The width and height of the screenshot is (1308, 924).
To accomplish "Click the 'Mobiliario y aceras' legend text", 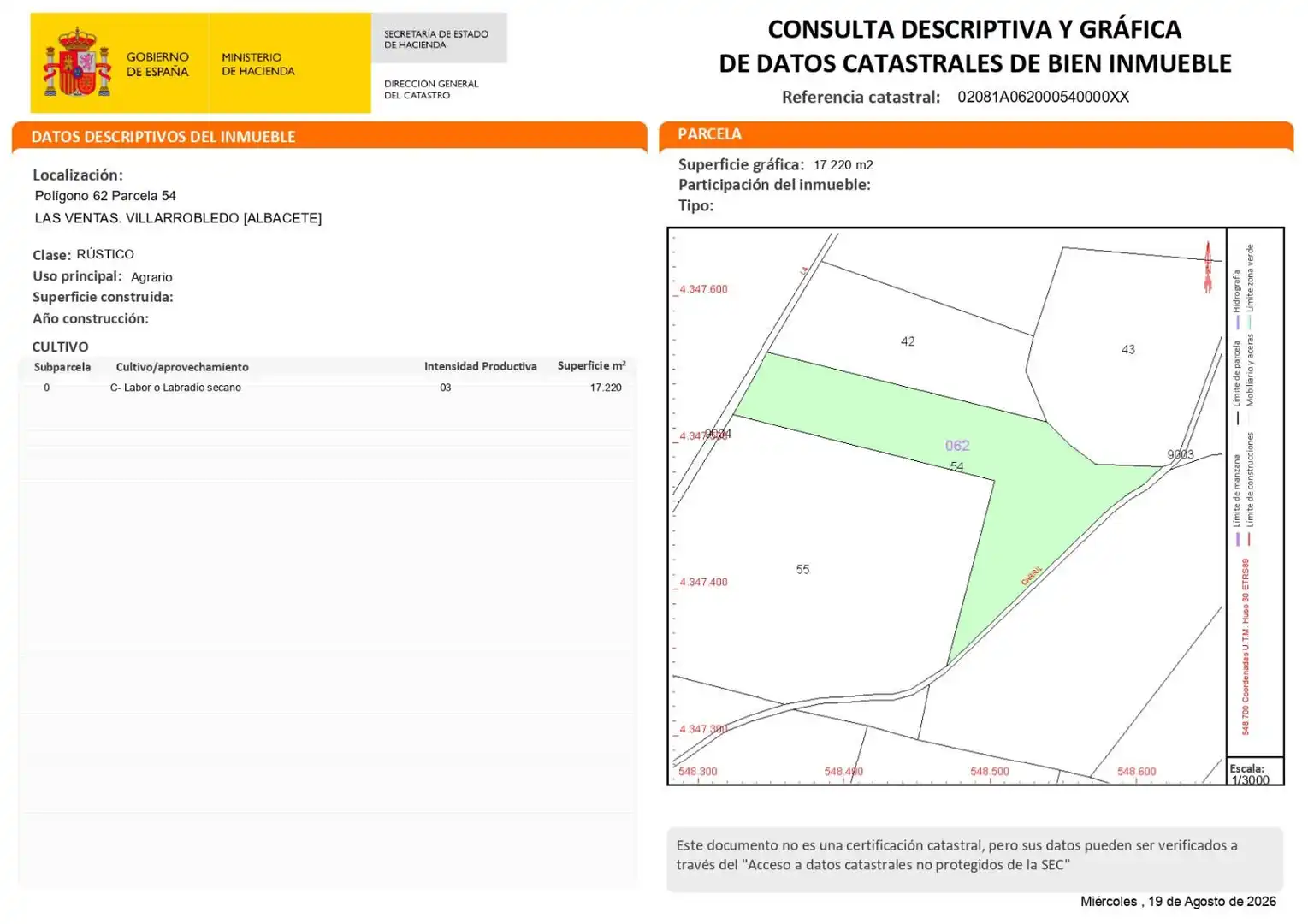I will click(x=1250, y=370).
